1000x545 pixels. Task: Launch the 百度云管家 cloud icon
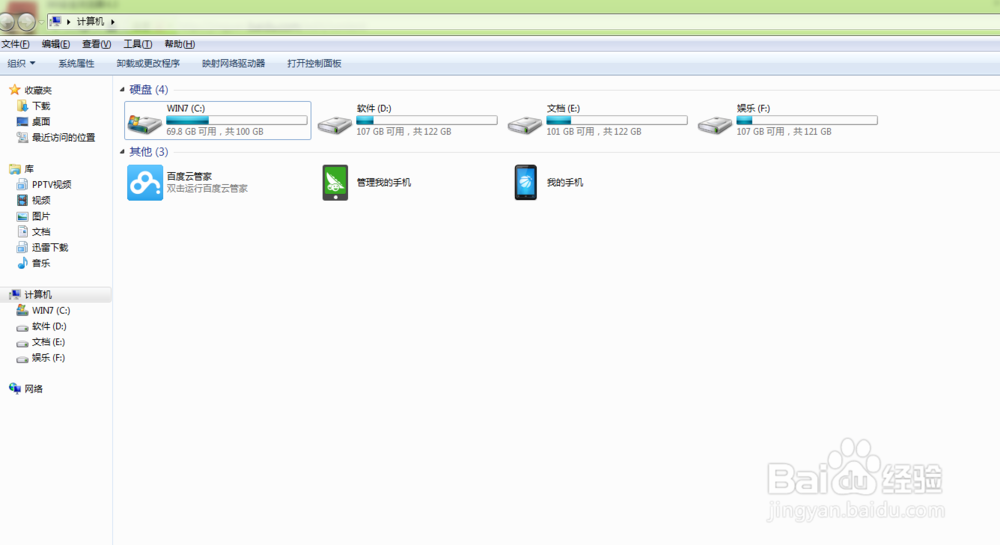145,182
